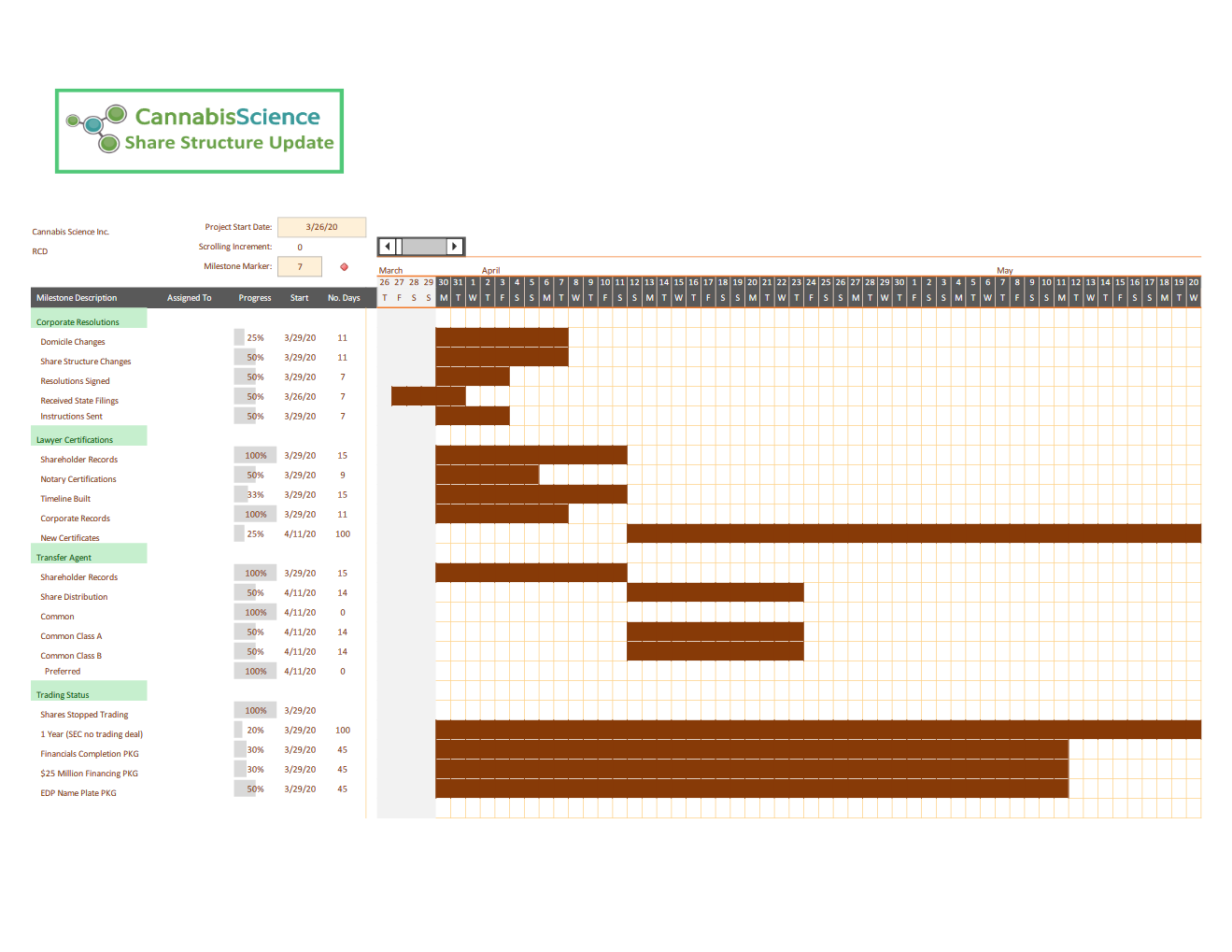Click the right scroll arrow to advance the timeline
This screenshot has width=1232, height=952.
pos(455,246)
